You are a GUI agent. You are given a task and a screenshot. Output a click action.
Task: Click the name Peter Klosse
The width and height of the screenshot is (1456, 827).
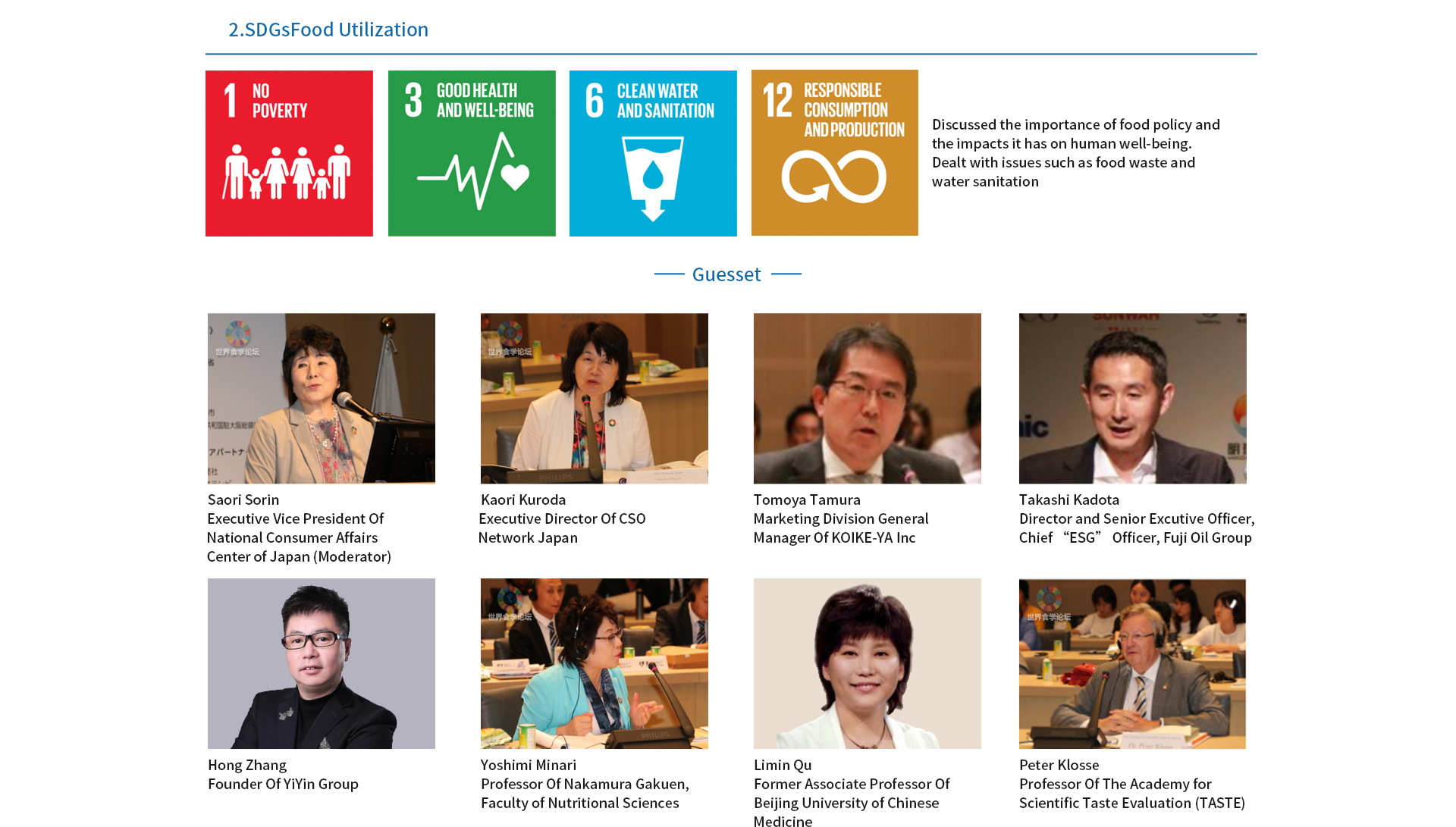point(1059,765)
